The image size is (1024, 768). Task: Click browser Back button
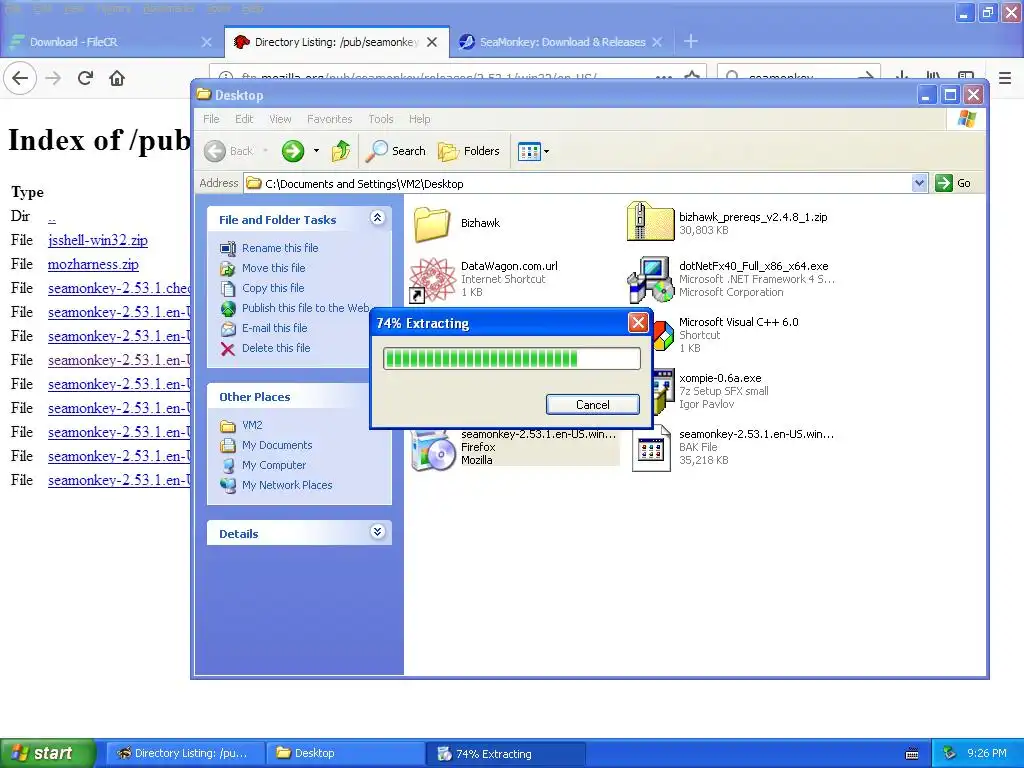[20, 78]
